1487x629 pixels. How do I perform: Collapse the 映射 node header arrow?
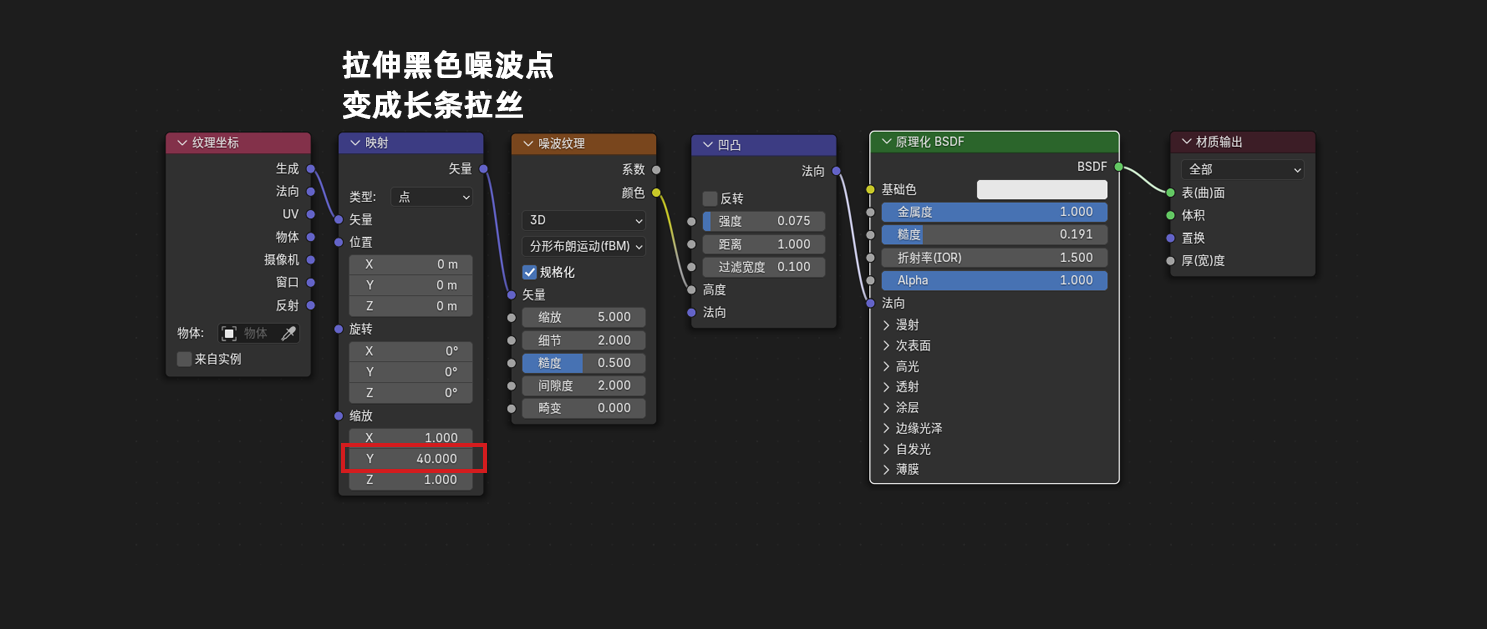pyautogui.click(x=355, y=143)
